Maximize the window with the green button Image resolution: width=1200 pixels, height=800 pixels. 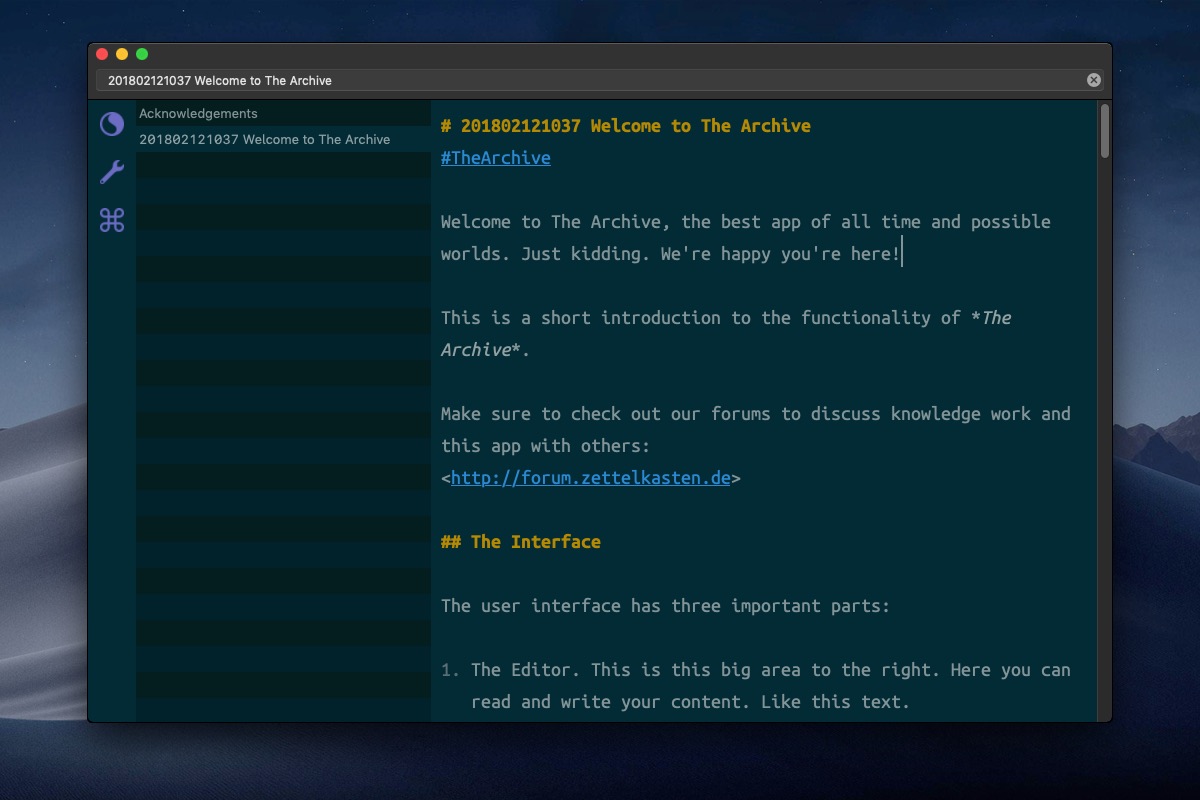(x=142, y=54)
